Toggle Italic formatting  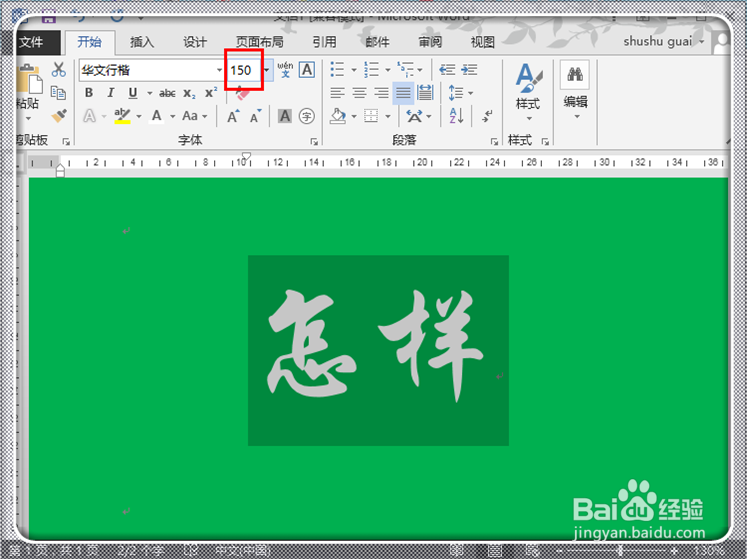point(111,93)
